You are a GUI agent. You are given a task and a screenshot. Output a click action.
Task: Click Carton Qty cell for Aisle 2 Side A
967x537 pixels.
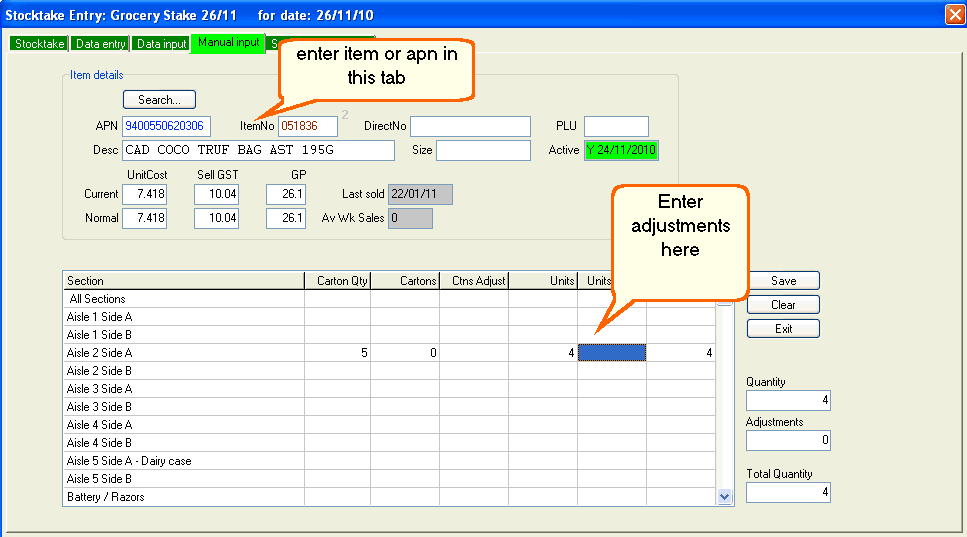point(338,353)
